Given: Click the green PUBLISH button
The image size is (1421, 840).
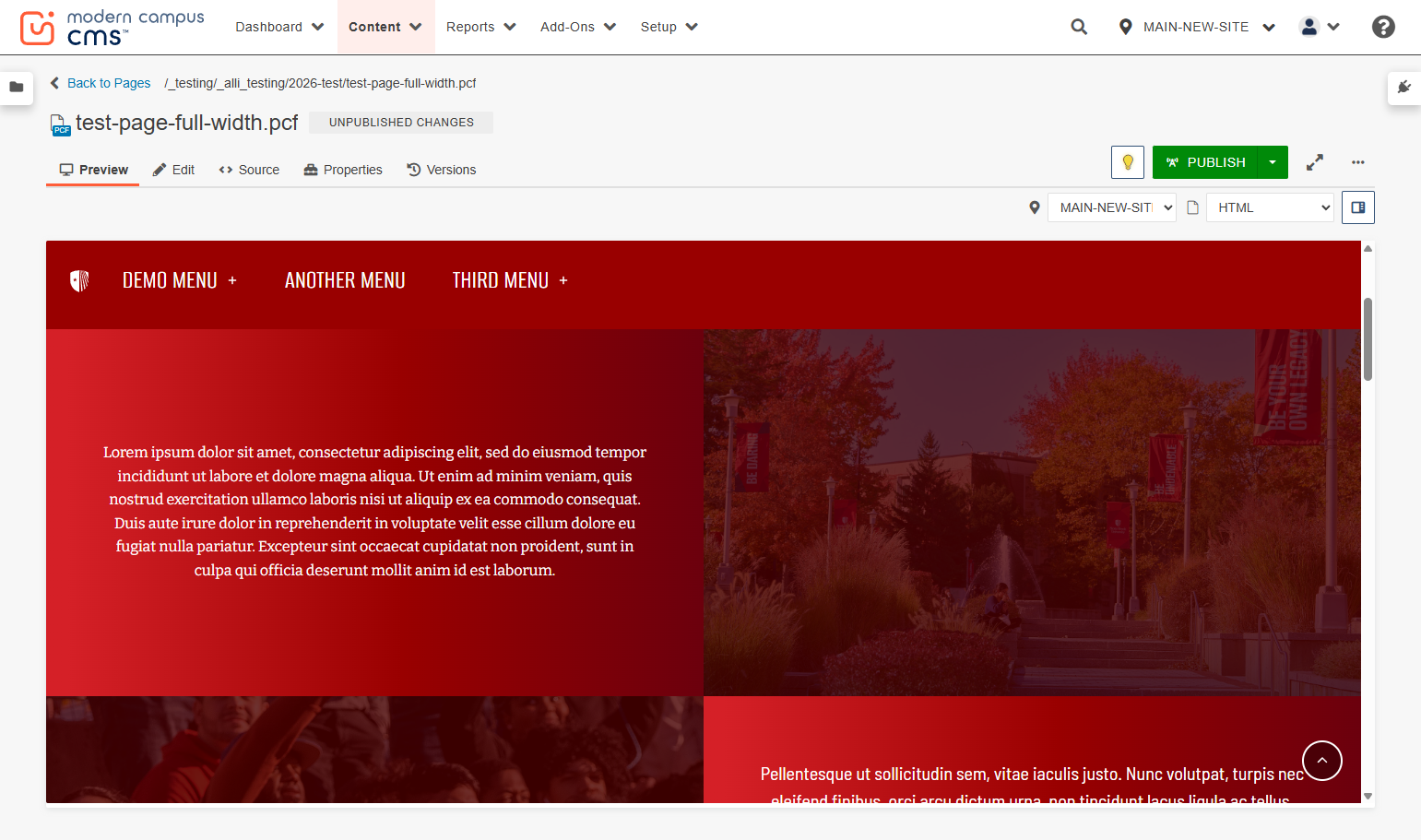Looking at the screenshot, I should (x=1205, y=162).
